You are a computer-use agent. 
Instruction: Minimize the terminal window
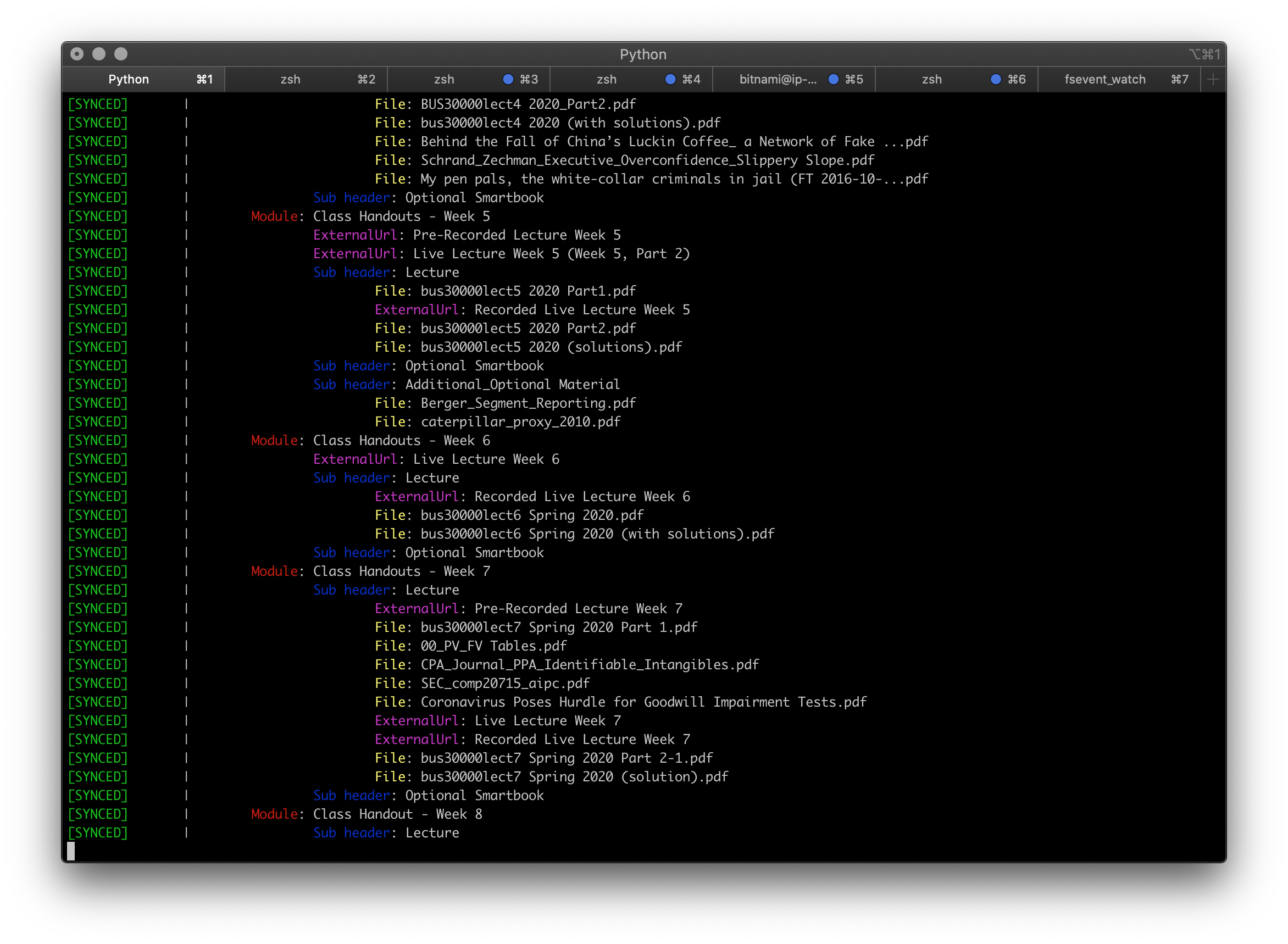pyautogui.click(x=99, y=54)
